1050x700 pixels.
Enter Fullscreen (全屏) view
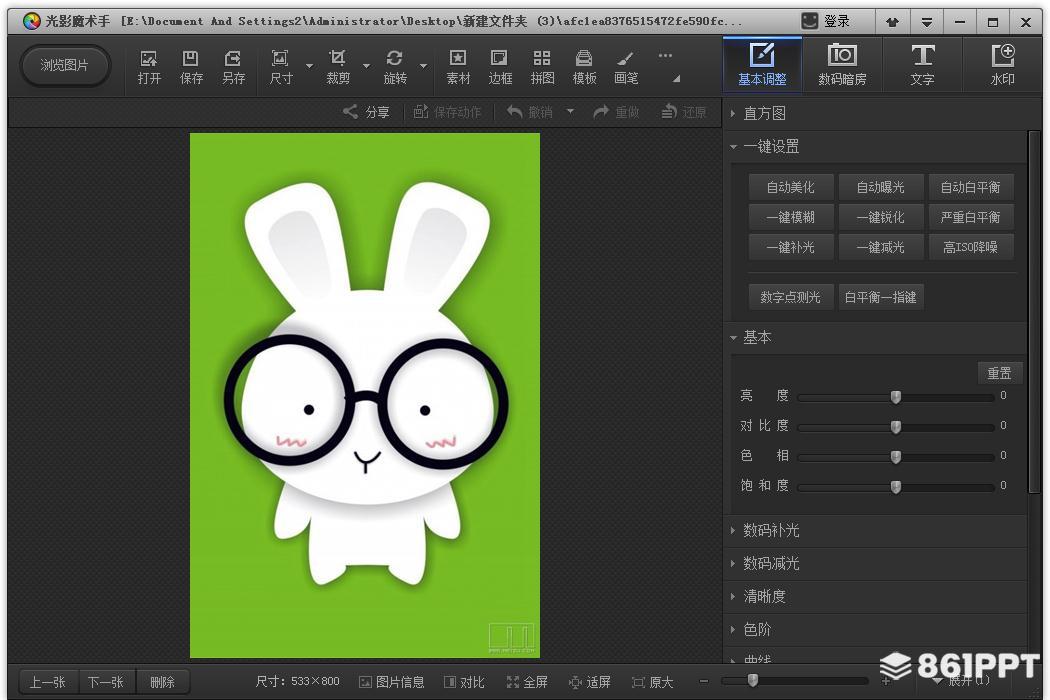[527, 682]
